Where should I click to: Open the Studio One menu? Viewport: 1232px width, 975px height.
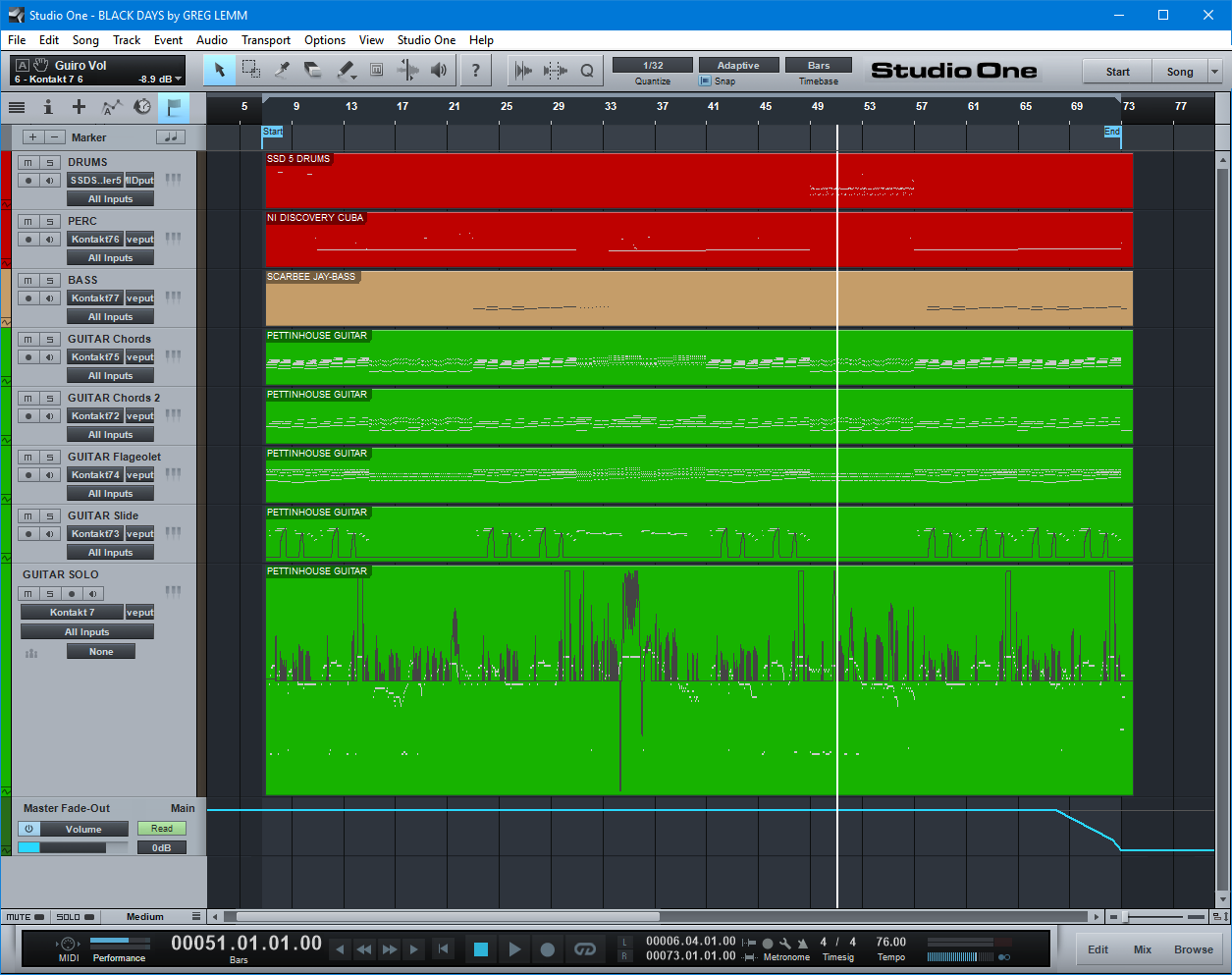426,40
